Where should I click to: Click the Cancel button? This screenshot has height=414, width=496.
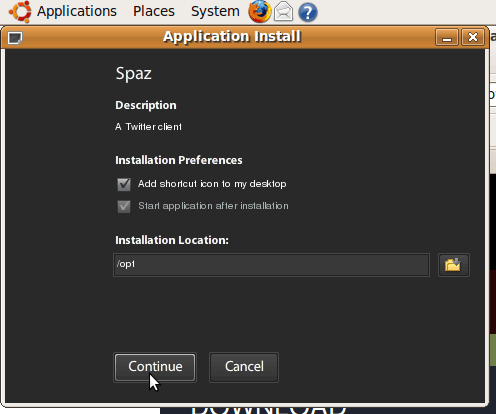(x=244, y=367)
